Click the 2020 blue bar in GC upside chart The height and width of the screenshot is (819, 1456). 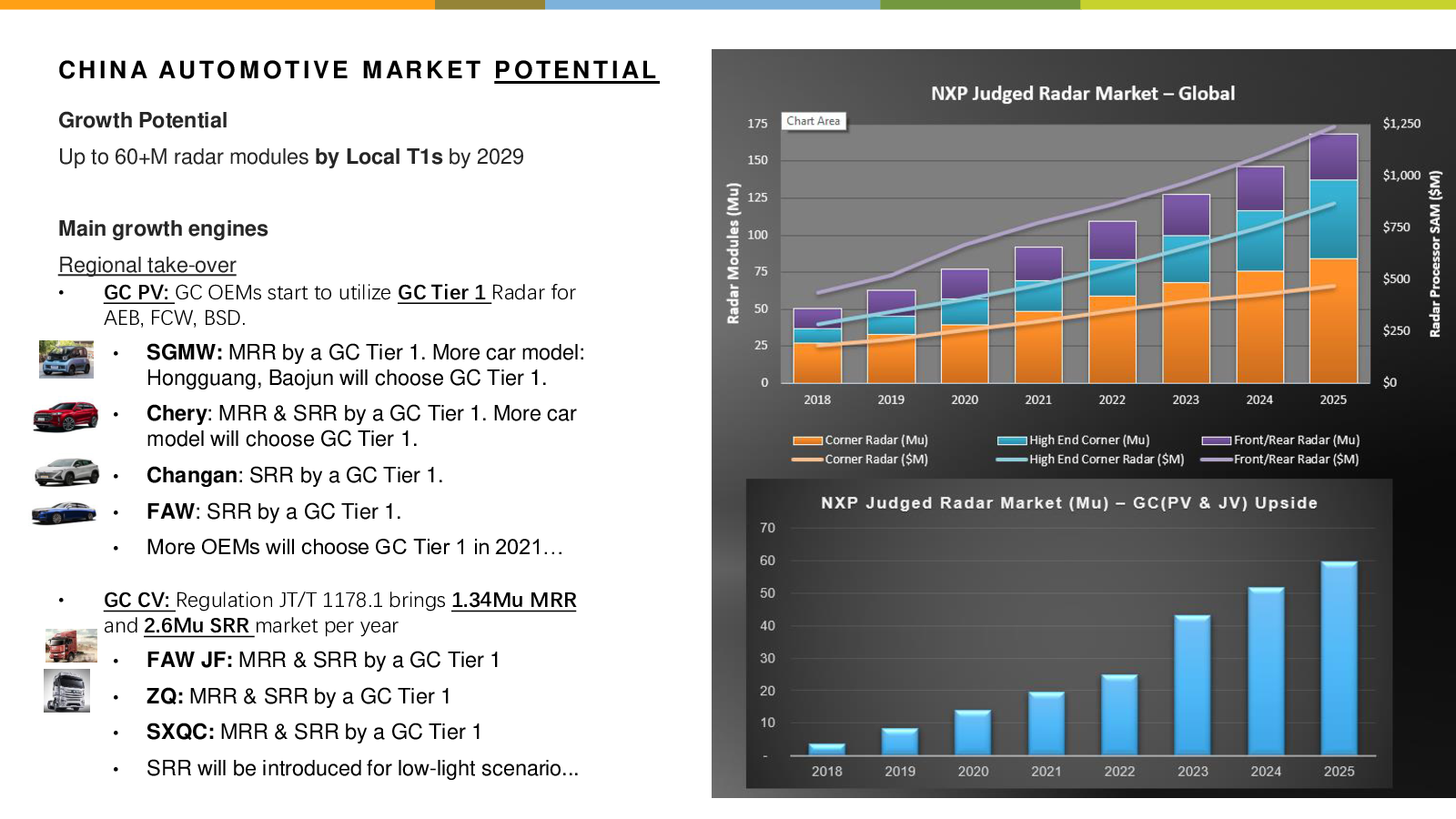coord(973,733)
